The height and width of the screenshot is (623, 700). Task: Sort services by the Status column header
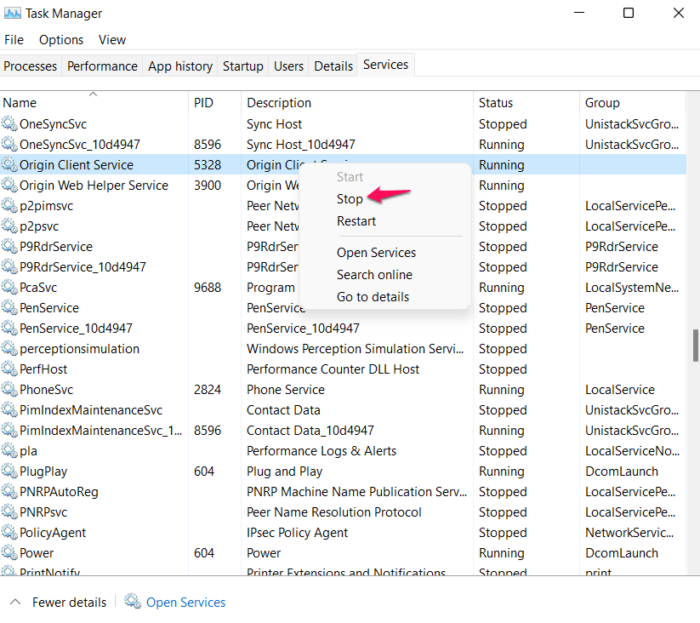[x=496, y=103]
